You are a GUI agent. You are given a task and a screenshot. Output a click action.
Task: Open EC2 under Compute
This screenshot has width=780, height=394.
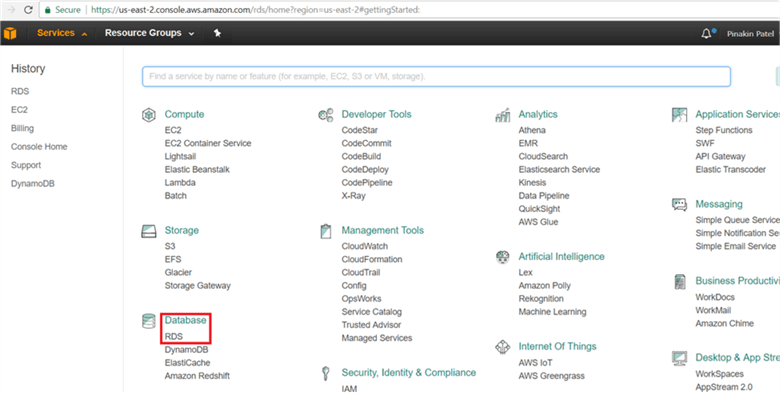click(x=173, y=130)
